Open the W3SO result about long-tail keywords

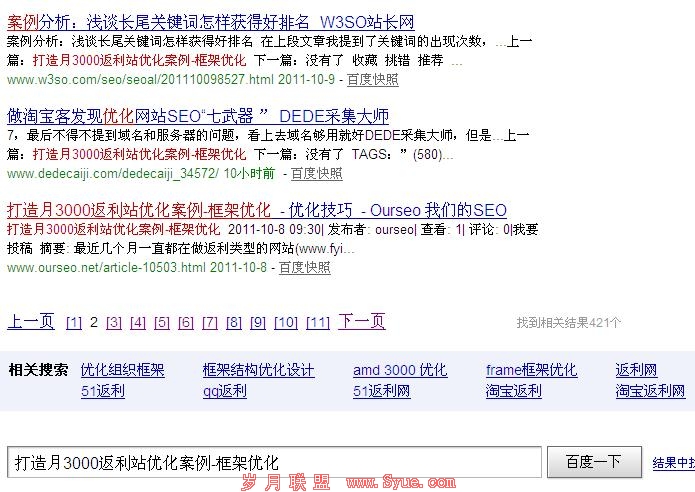coord(210,22)
